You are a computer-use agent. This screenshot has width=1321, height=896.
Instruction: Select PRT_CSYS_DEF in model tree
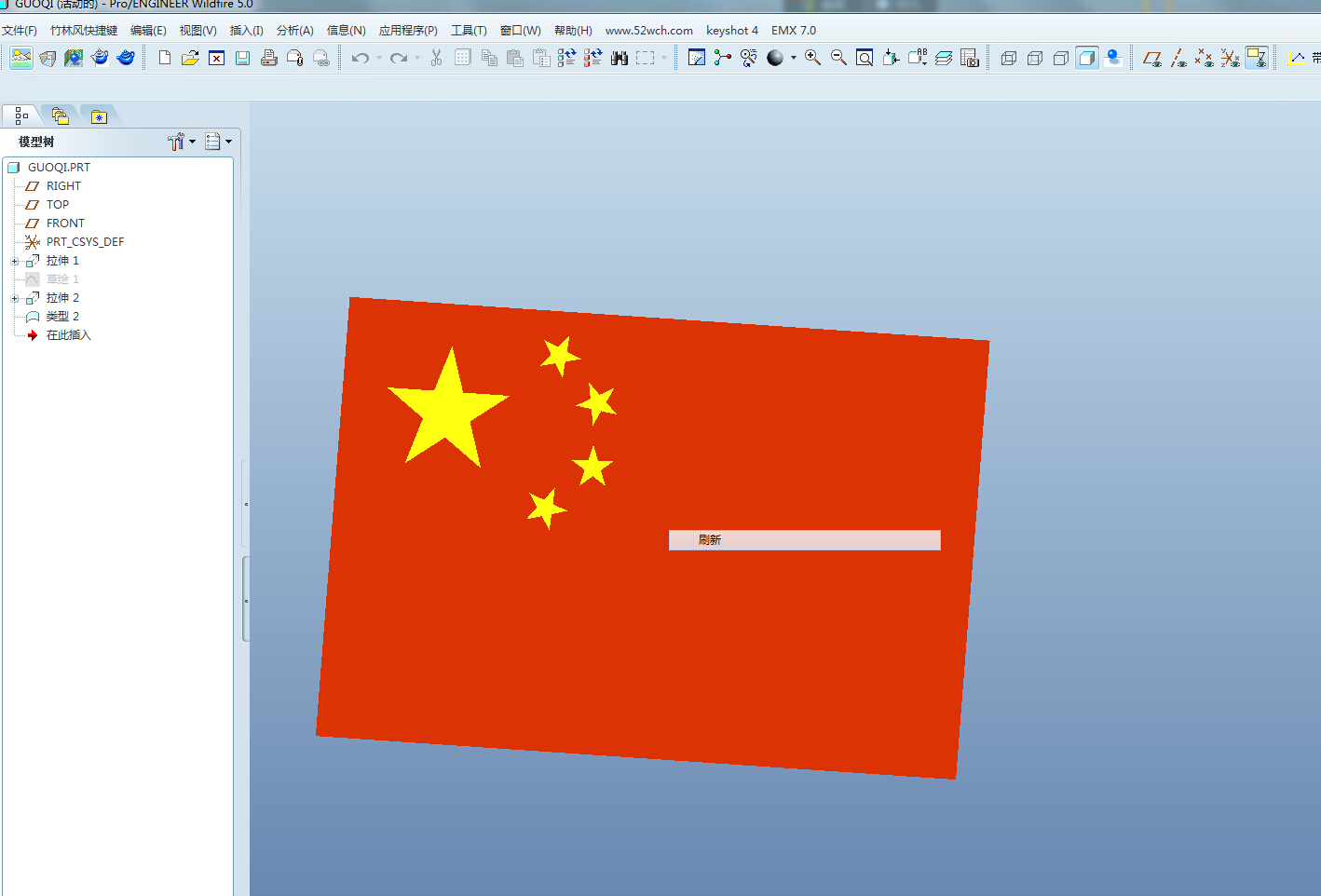click(x=85, y=242)
